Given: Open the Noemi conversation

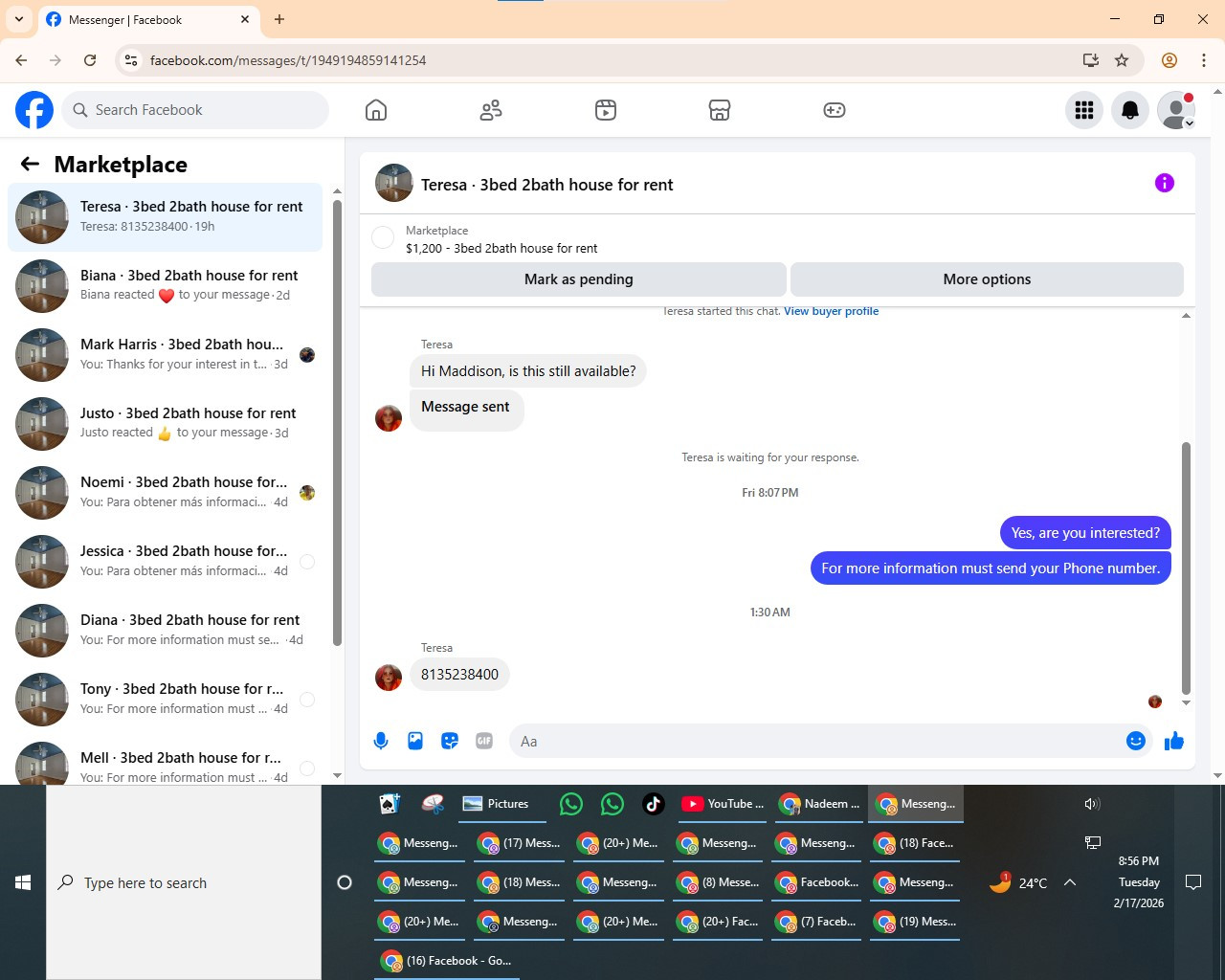Looking at the screenshot, I should click(x=166, y=493).
